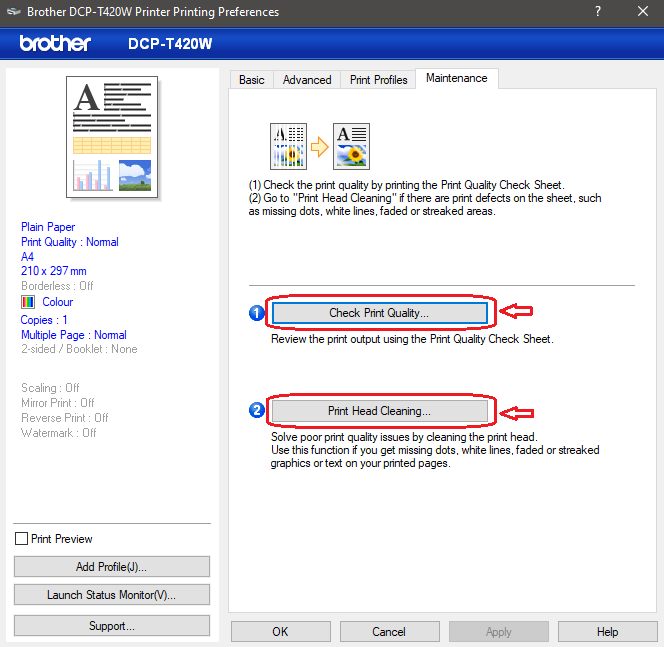Click the printer icon in the title bar

click(x=14, y=11)
